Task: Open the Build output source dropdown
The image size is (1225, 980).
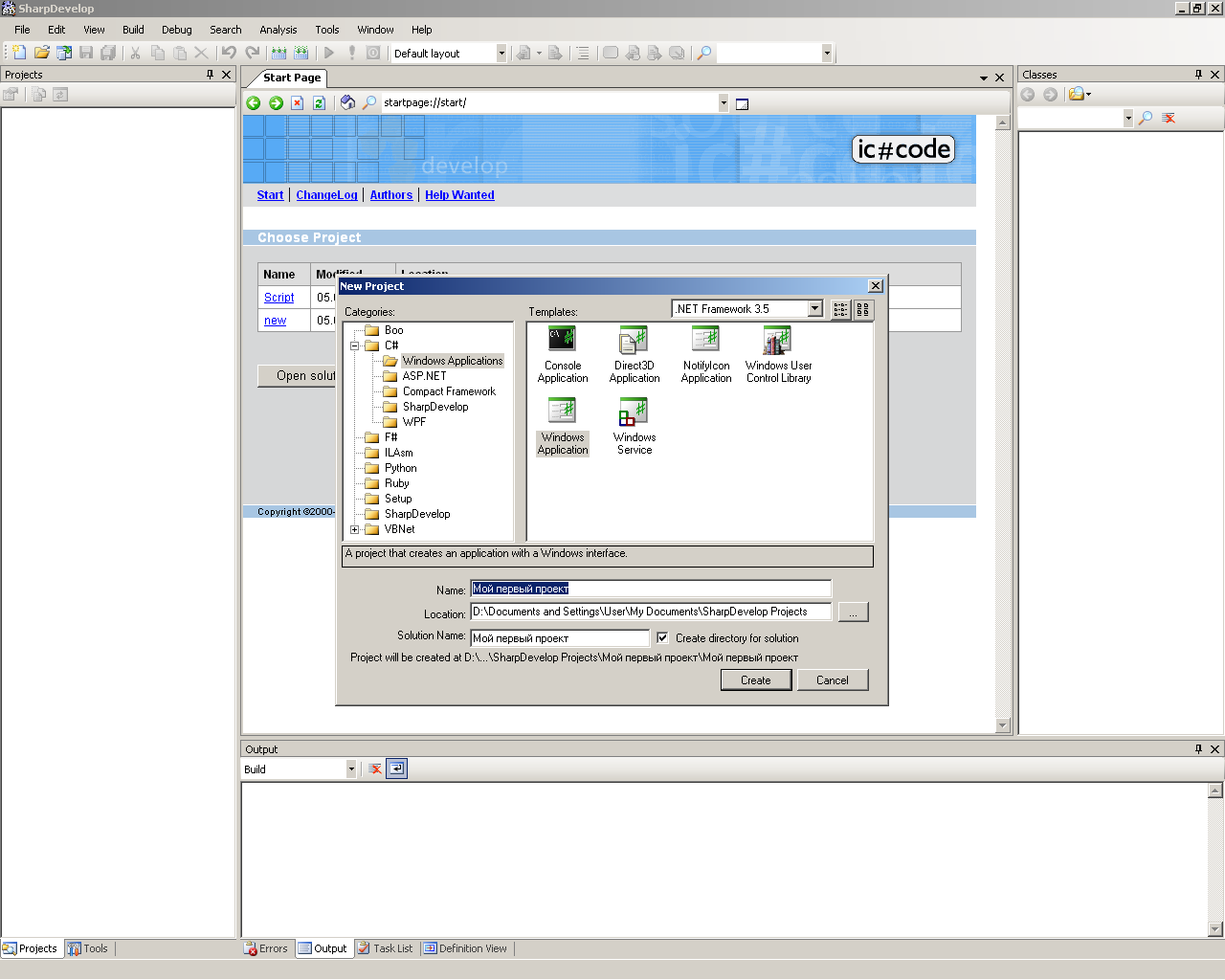Action: click(351, 768)
